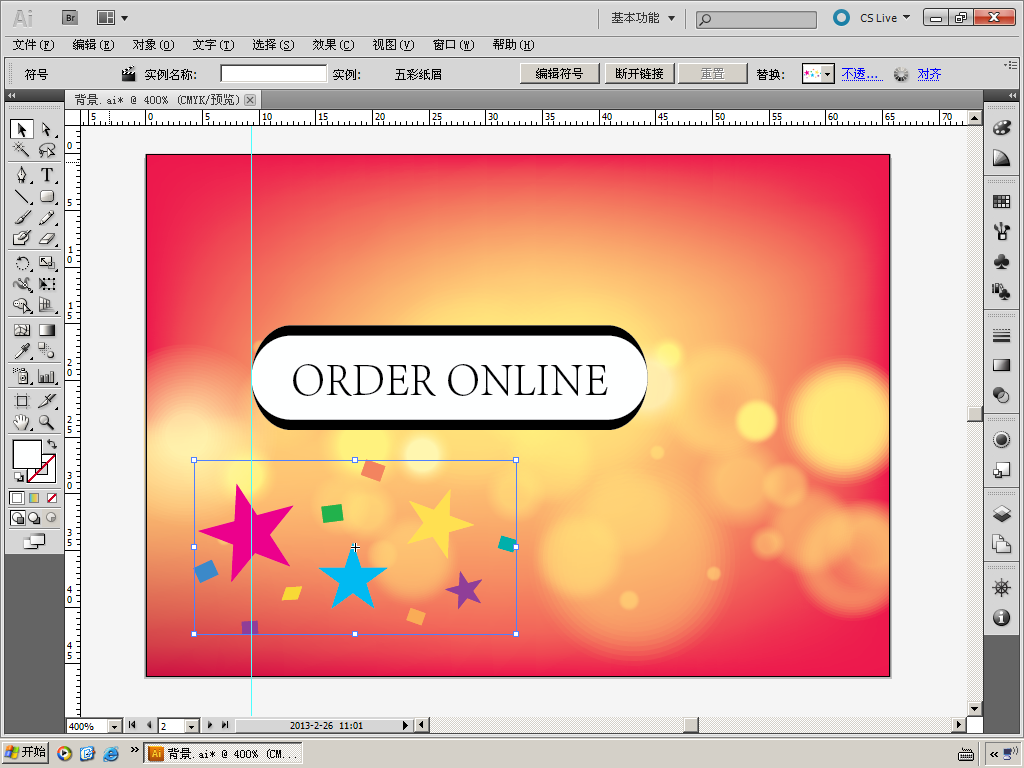Open the Color Guide panel
Viewport: 1024px width, 768px height.
1001,157
